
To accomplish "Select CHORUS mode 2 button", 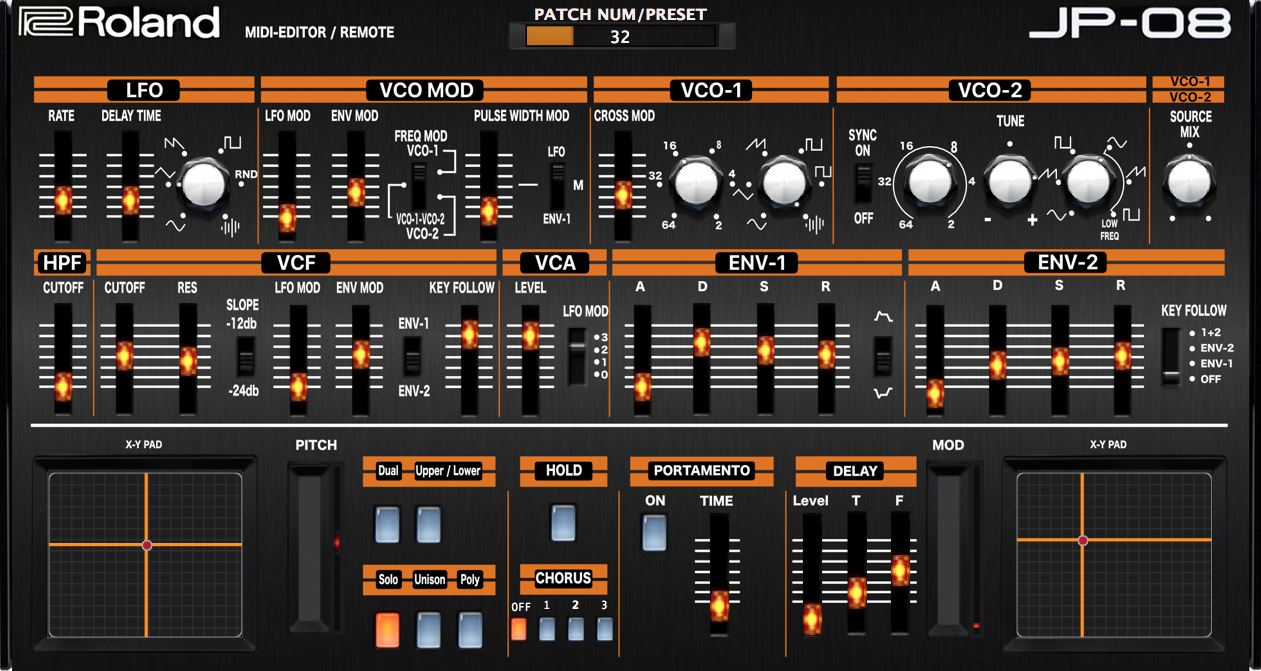I will 576,629.
